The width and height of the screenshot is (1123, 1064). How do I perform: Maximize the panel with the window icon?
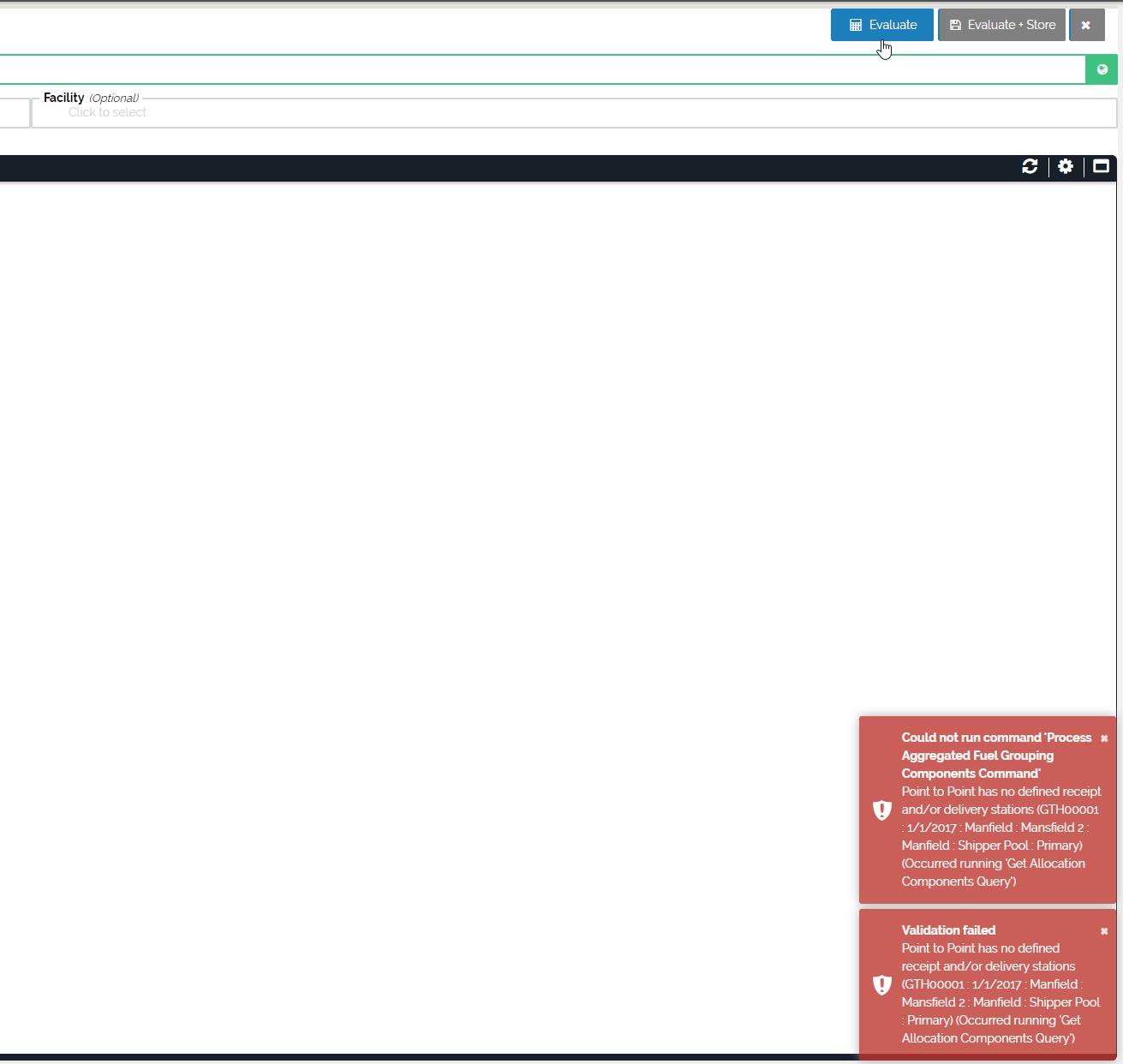coord(1101,166)
